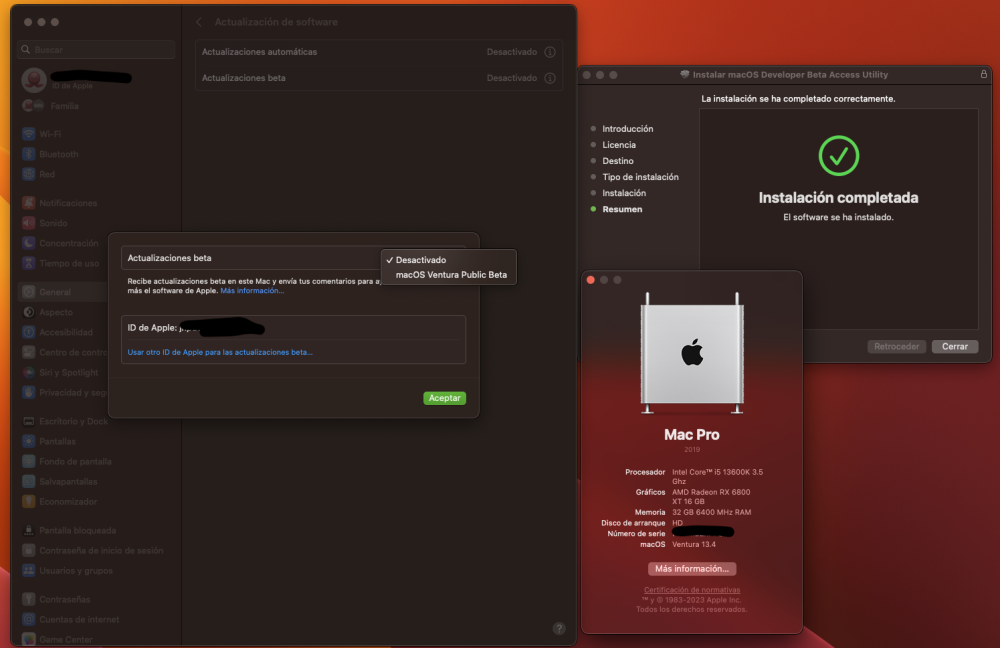Open Accesibilidad icon in sidebar
Image resolution: width=1000 pixels, height=648 pixels.
pos(29,332)
